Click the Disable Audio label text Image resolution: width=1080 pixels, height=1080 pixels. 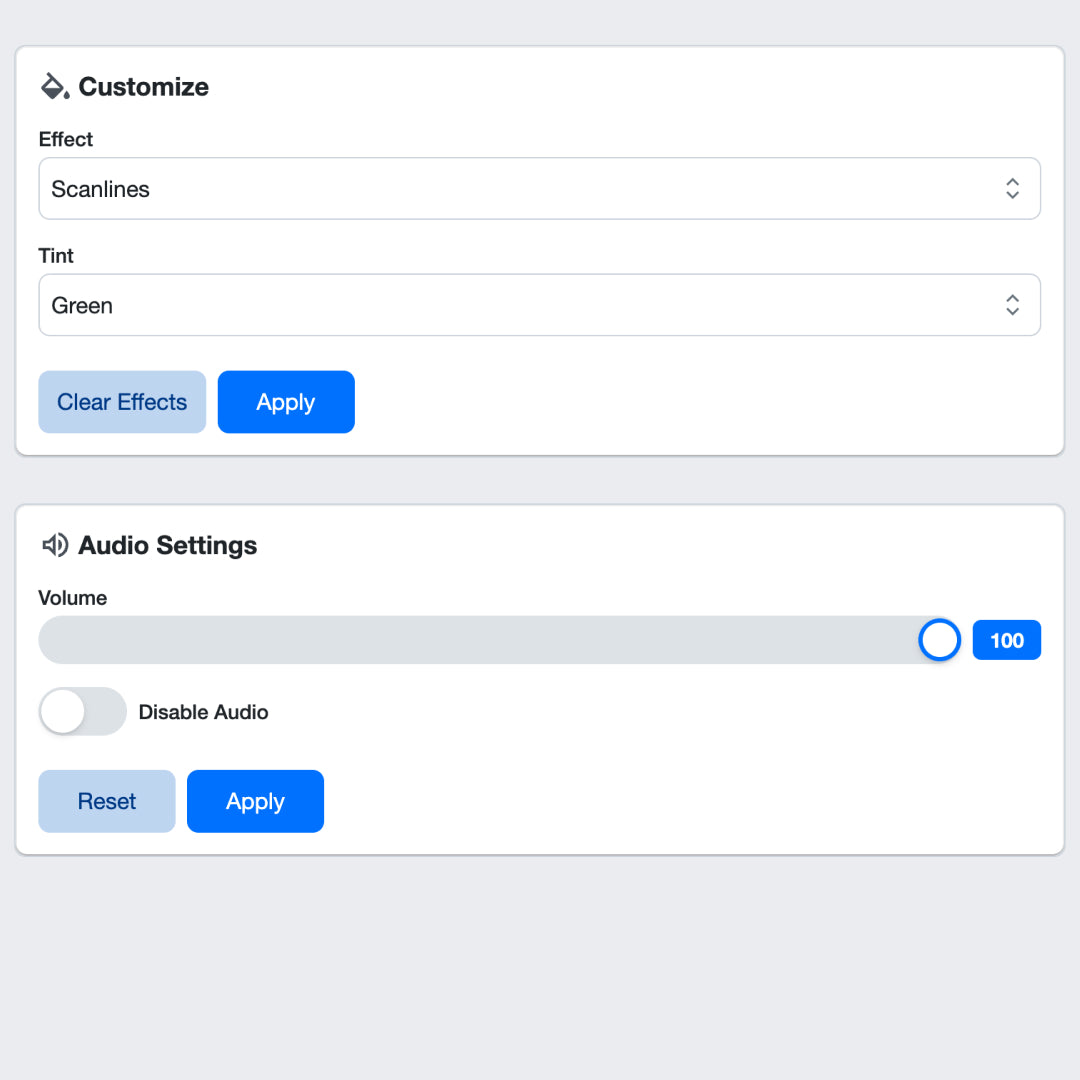tap(203, 712)
